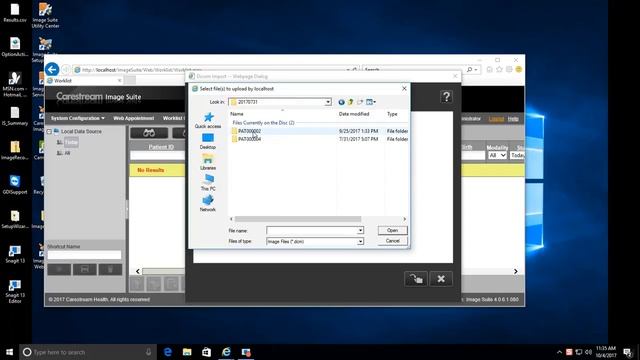Open the Carestream help question mark
This screenshot has width=640, height=360.
click(446, 97)
